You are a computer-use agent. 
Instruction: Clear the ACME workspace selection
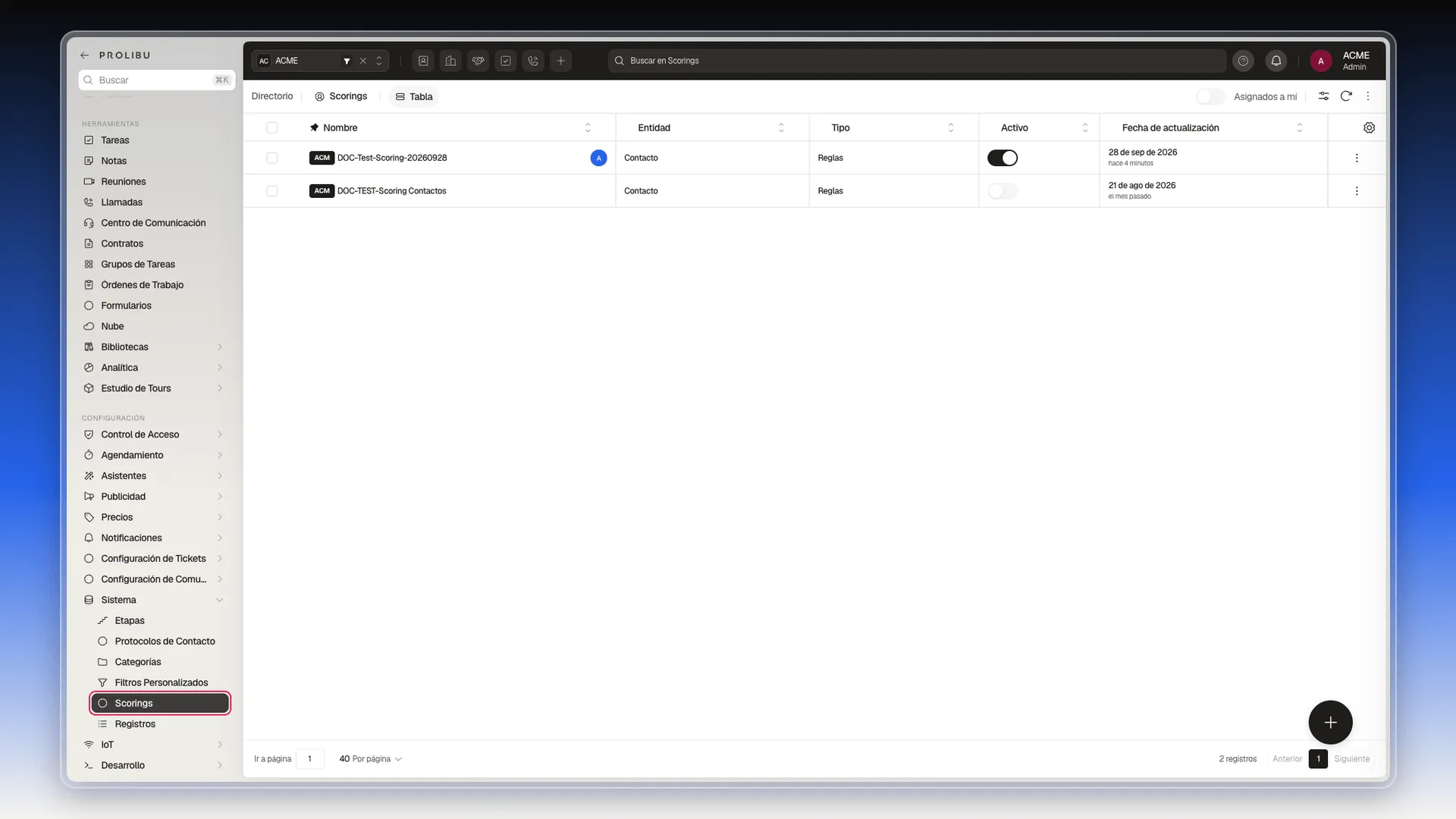point(363,61)
